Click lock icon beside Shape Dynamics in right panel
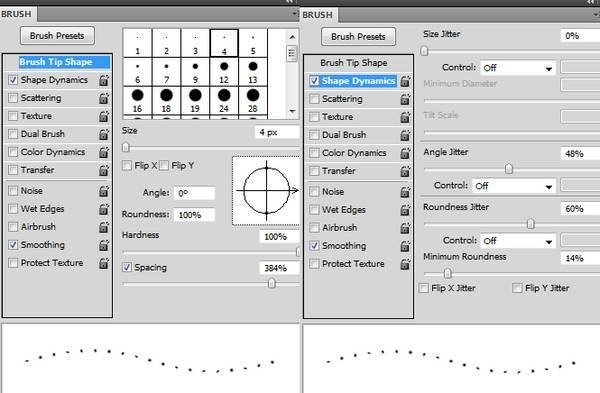This screenshot has width=600, height=393. 405,81
